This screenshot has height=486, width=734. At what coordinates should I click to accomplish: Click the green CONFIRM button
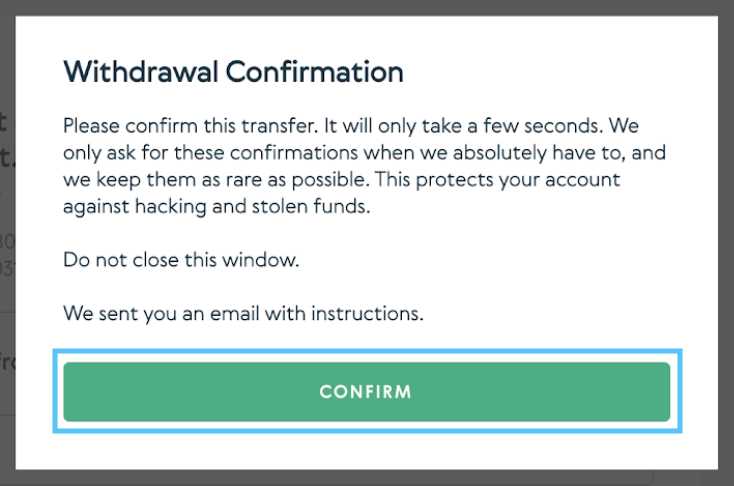pyautogui.click(x=366, y=391)
